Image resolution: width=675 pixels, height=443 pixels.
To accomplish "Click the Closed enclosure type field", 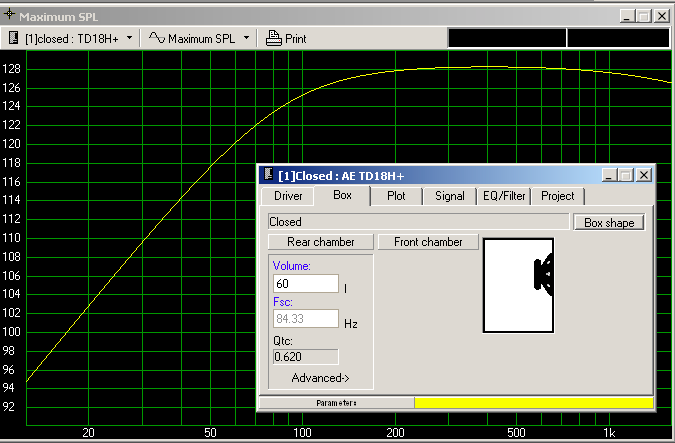I will (418, 222).
